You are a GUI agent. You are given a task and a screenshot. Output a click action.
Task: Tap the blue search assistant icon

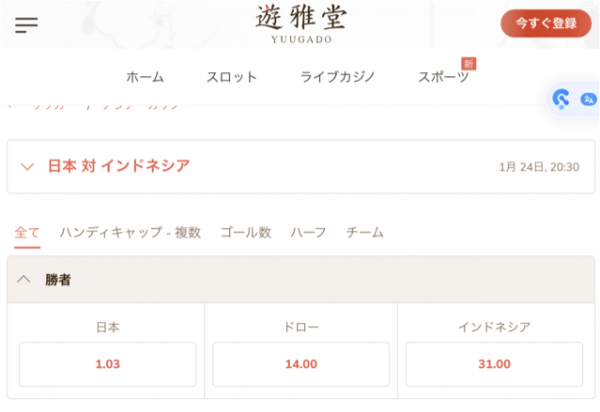(x=561, y=99)
